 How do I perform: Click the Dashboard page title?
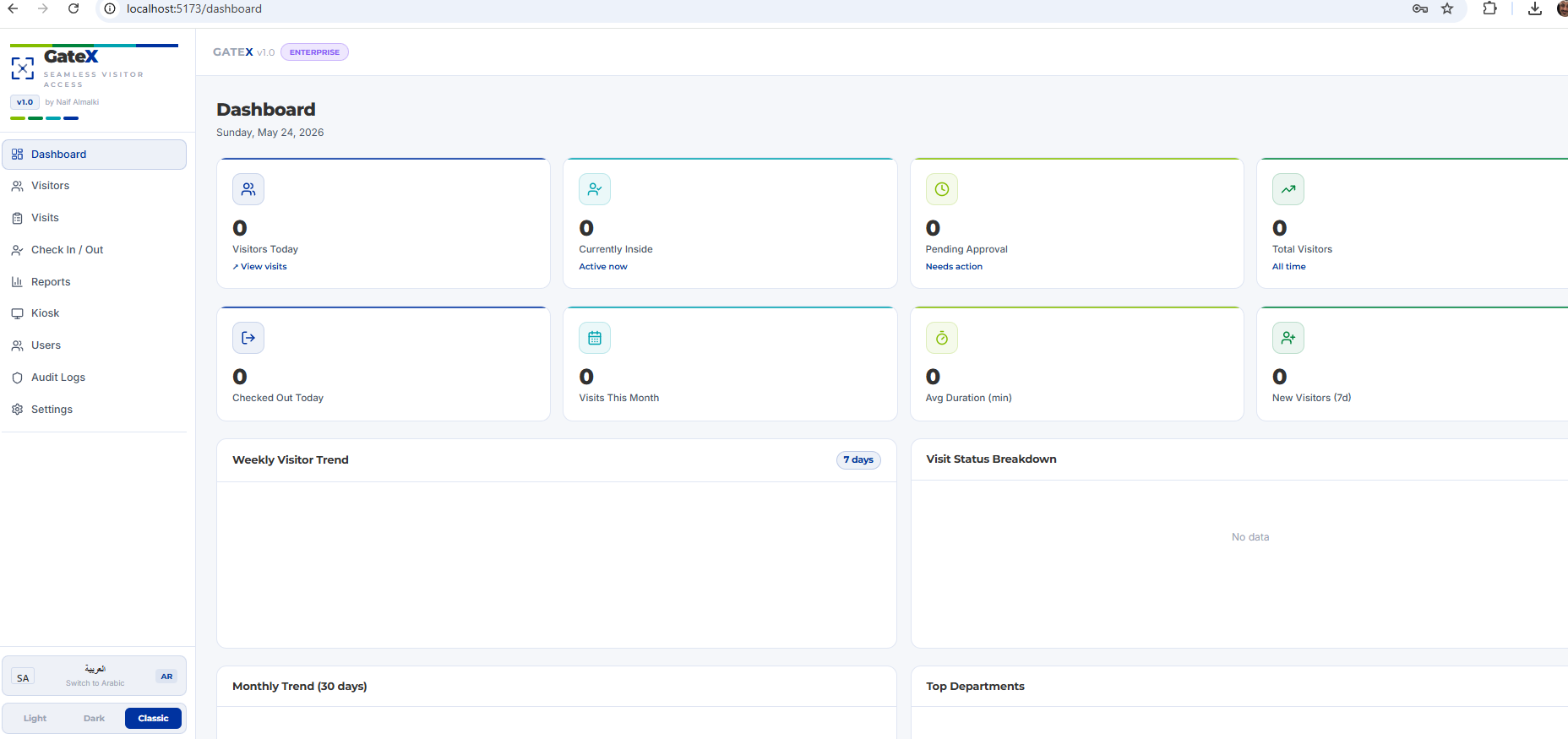(266, 110)
